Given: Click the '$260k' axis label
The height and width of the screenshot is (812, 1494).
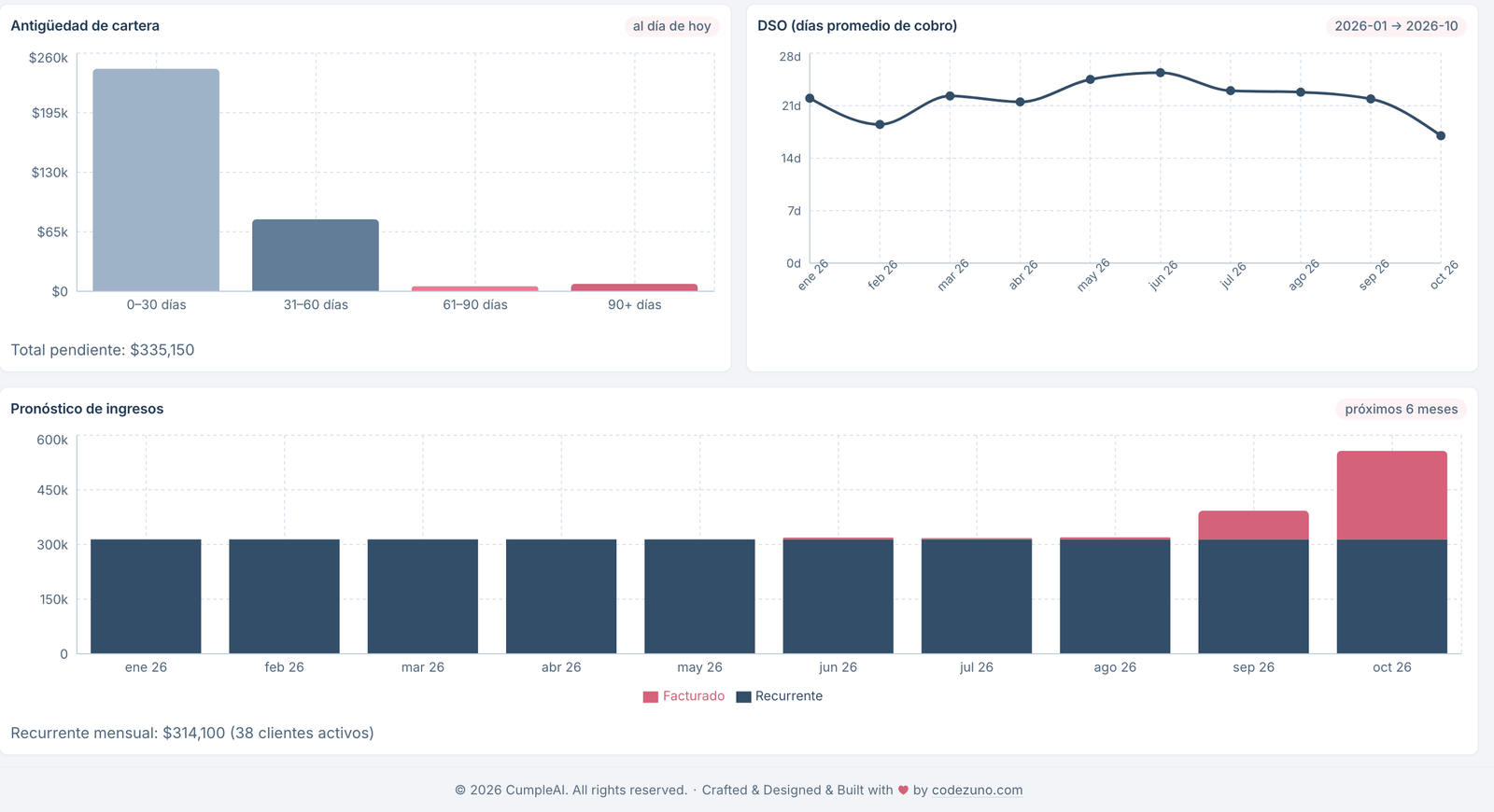Looking at the screenshot, I should point(49,58).
